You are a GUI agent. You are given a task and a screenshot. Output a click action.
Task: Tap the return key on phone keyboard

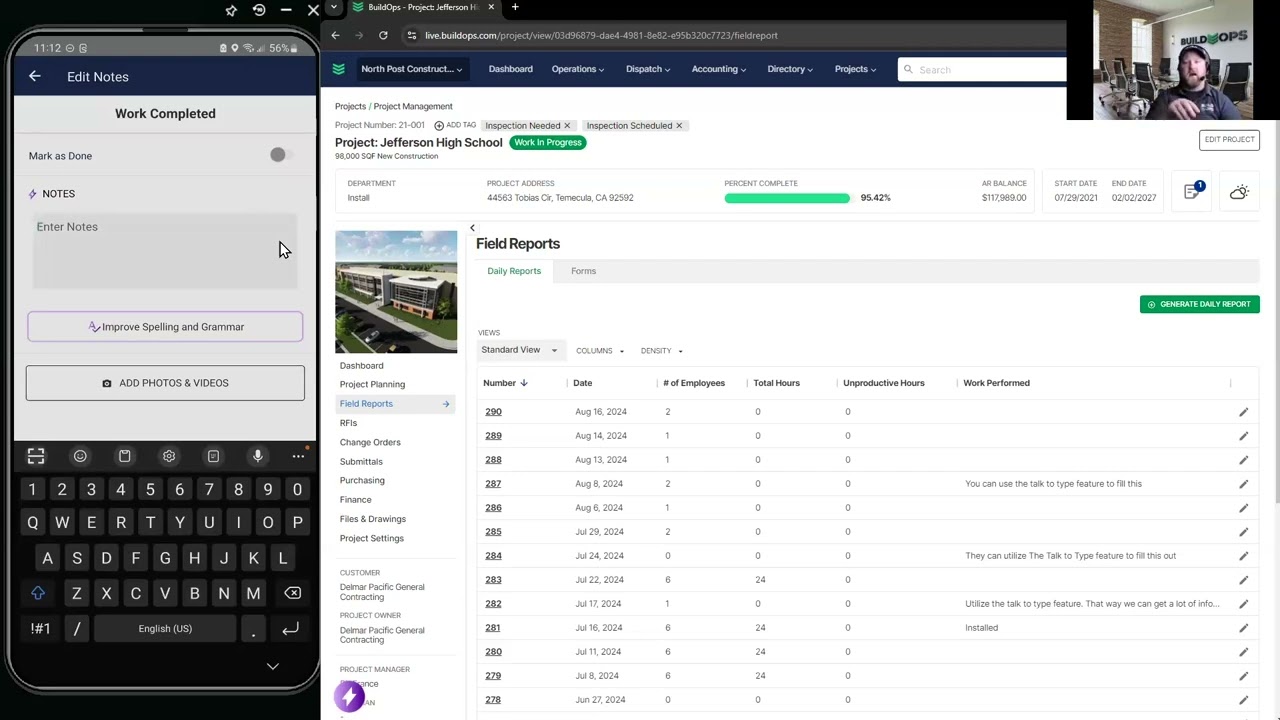[x=290, y=629]
